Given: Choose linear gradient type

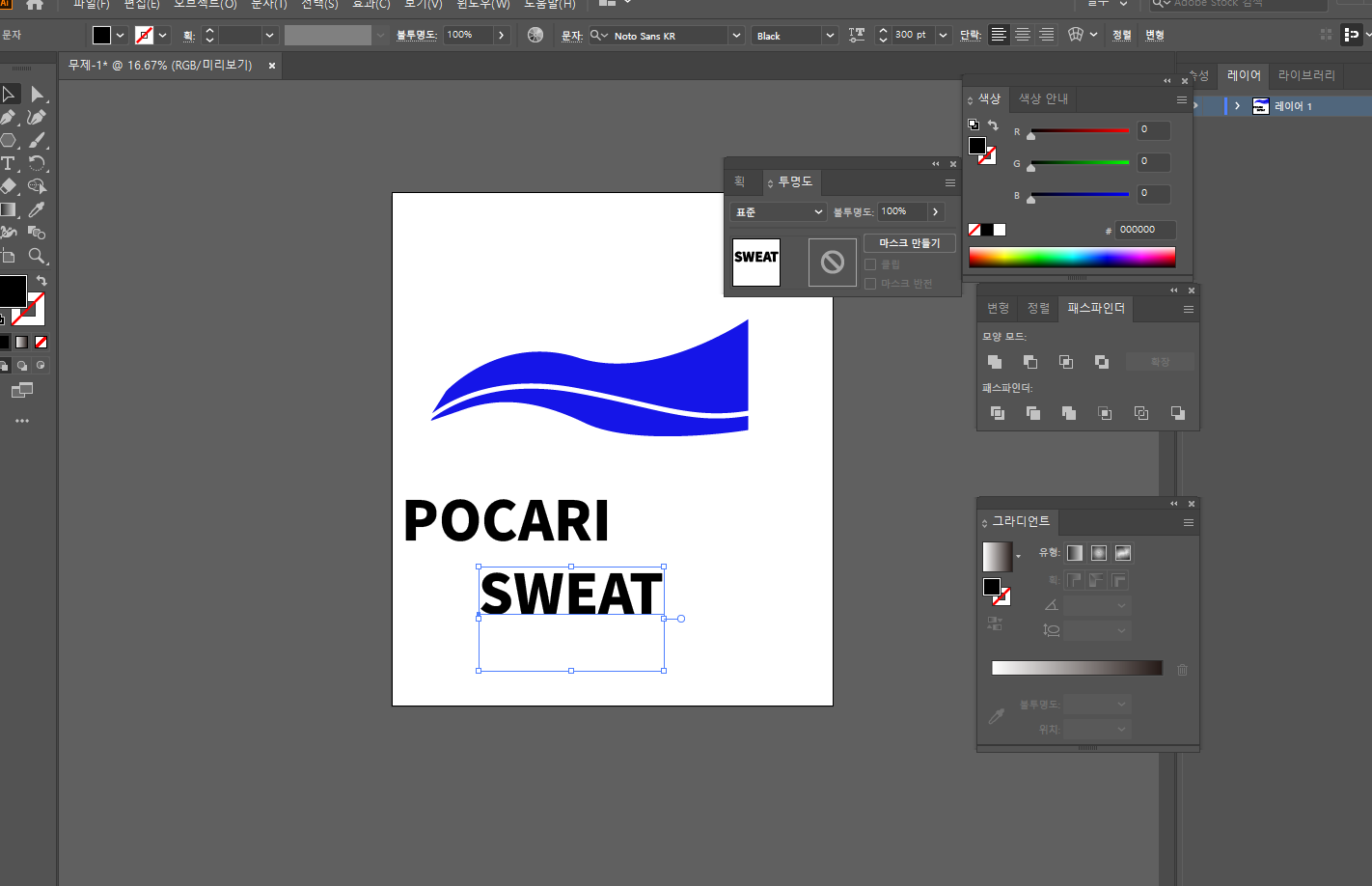Looking at the screenshot, I should pyautogui.click(x=1075, y=553).
